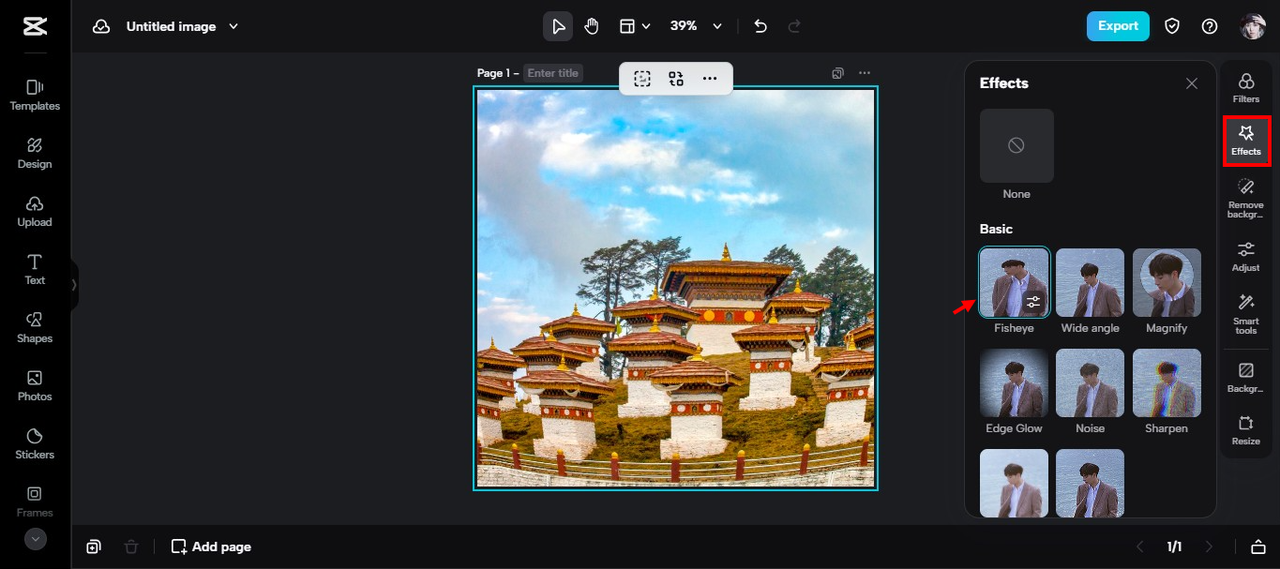Open the Adjust tab

(1246, 256)
